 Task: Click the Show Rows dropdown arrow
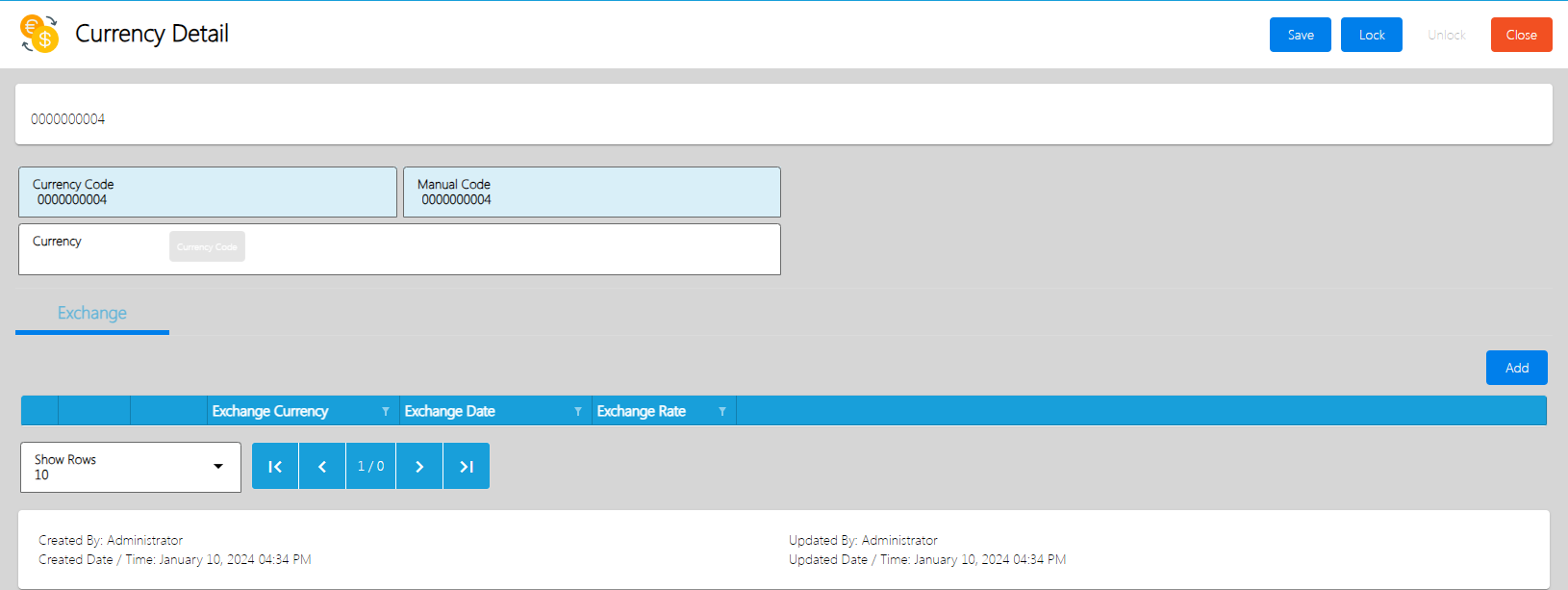(218, 467)
